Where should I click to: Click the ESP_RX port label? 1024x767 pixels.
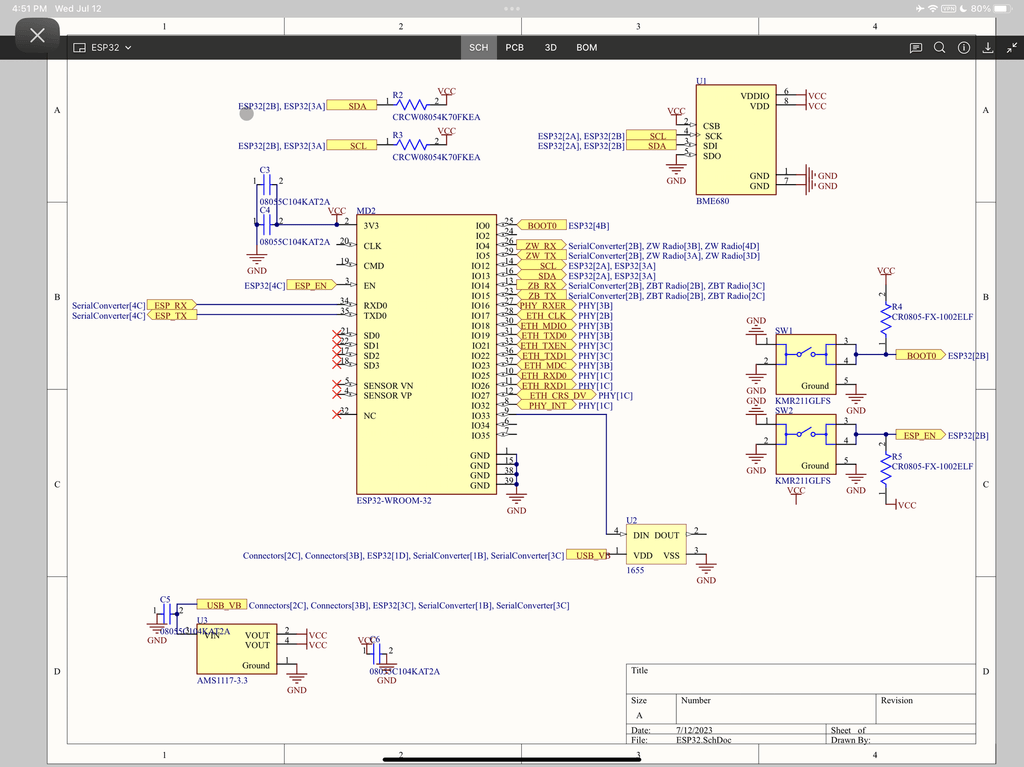(171, 305)
